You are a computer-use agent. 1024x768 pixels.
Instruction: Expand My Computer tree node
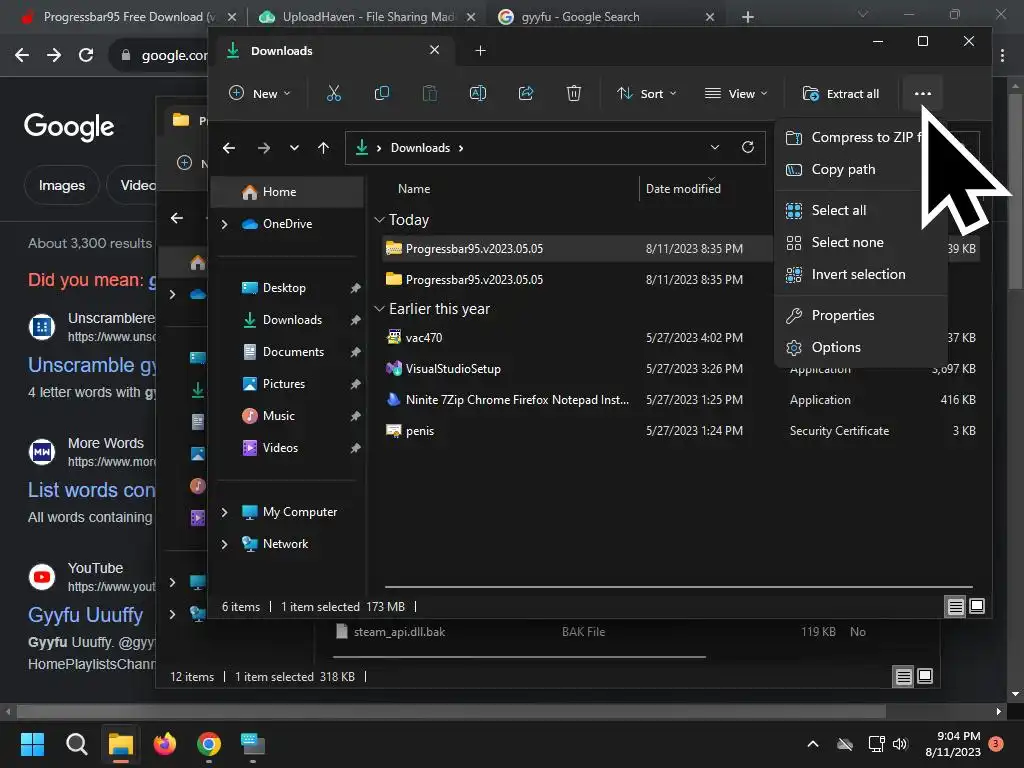pyautogui.click(x=224, y=512)
